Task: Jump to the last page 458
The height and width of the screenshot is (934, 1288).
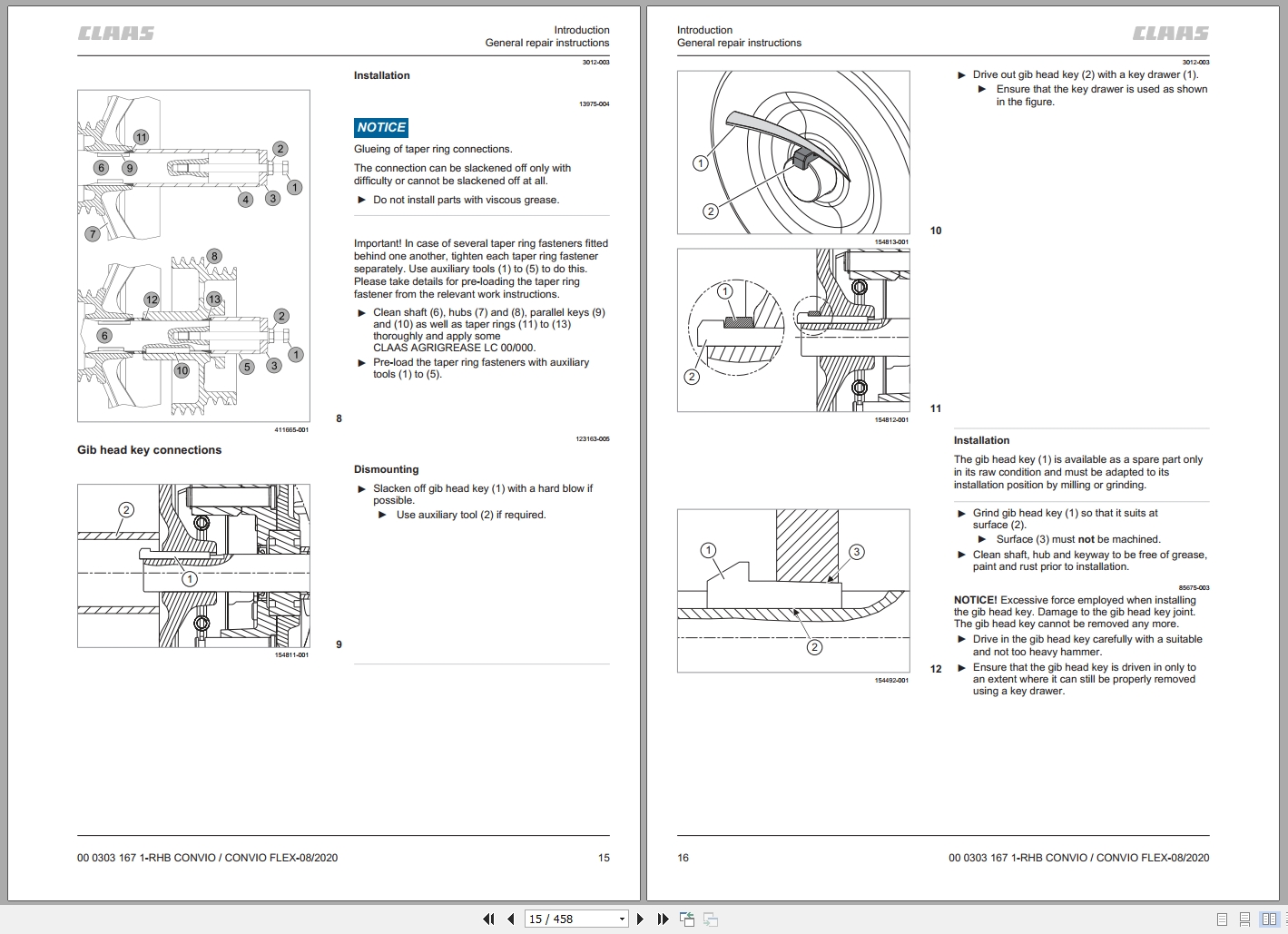Action: [663, 919]
